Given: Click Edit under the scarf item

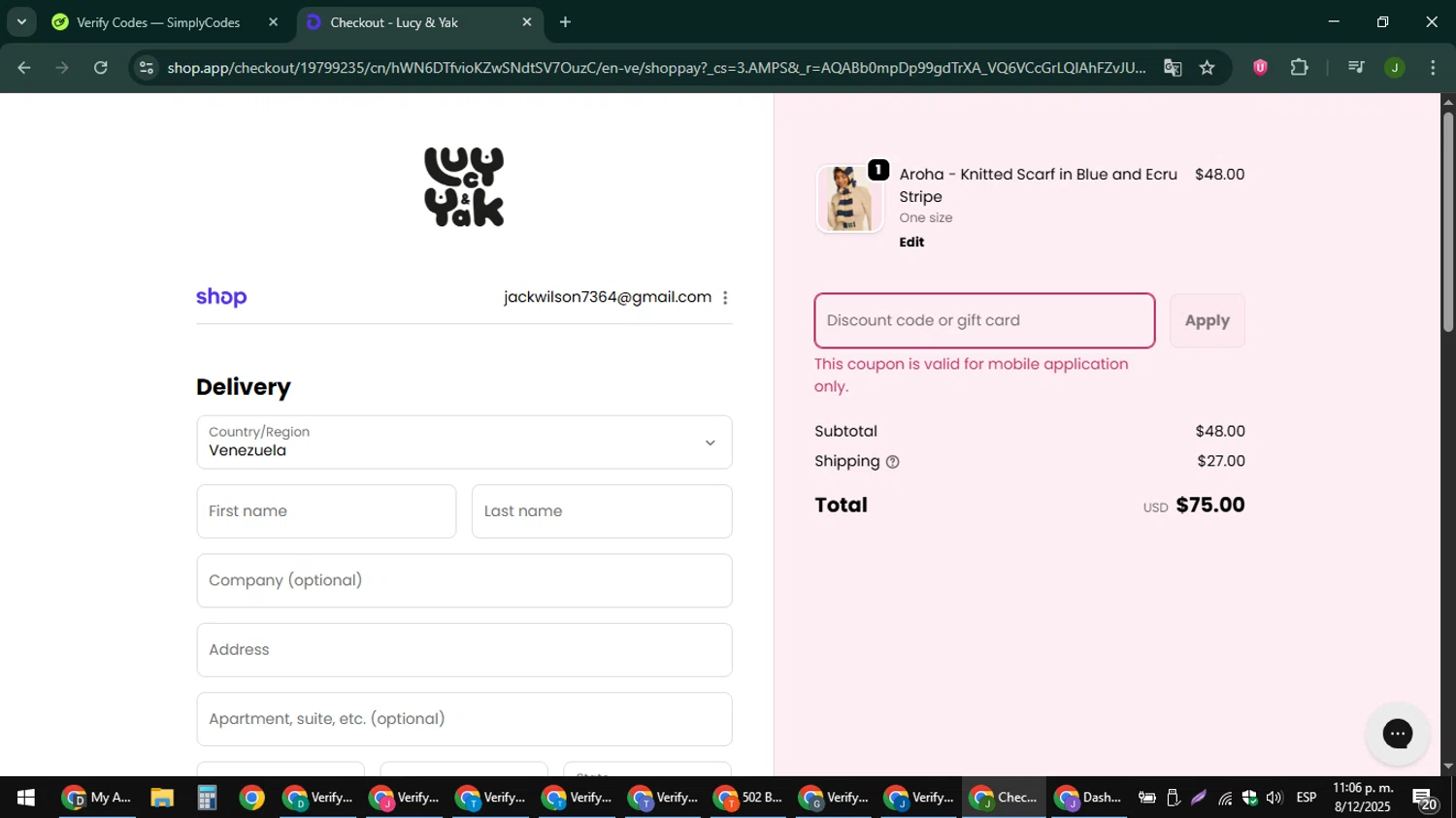Looking at the screenshot, I should (x=911, y=243).
